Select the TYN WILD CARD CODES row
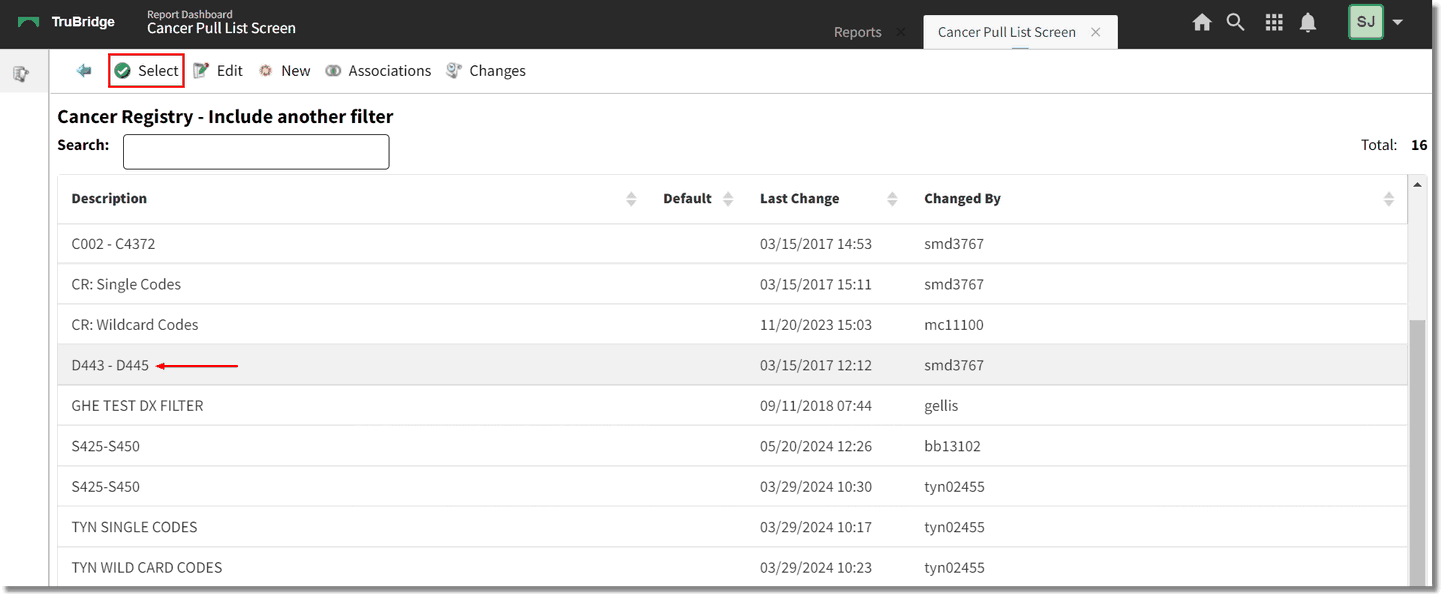This screenshot has height=596, width=1442. (x=732, y=567)
